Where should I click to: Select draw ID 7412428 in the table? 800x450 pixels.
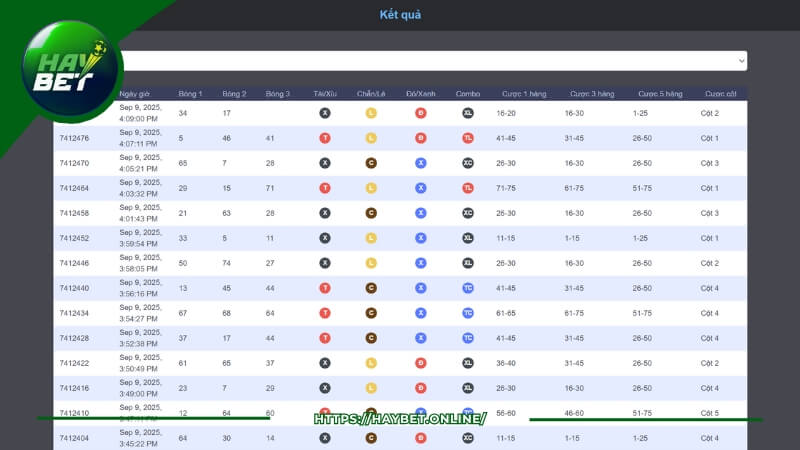coord(74,338)
